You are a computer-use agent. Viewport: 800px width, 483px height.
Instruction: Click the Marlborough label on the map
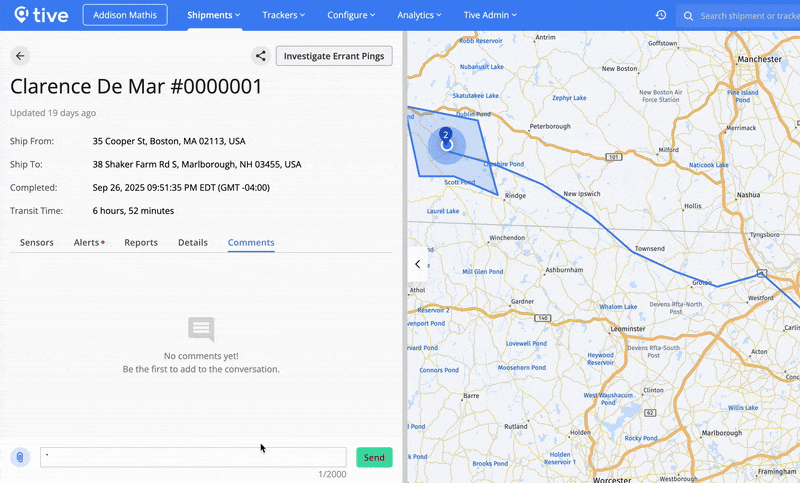pos(721,433)
